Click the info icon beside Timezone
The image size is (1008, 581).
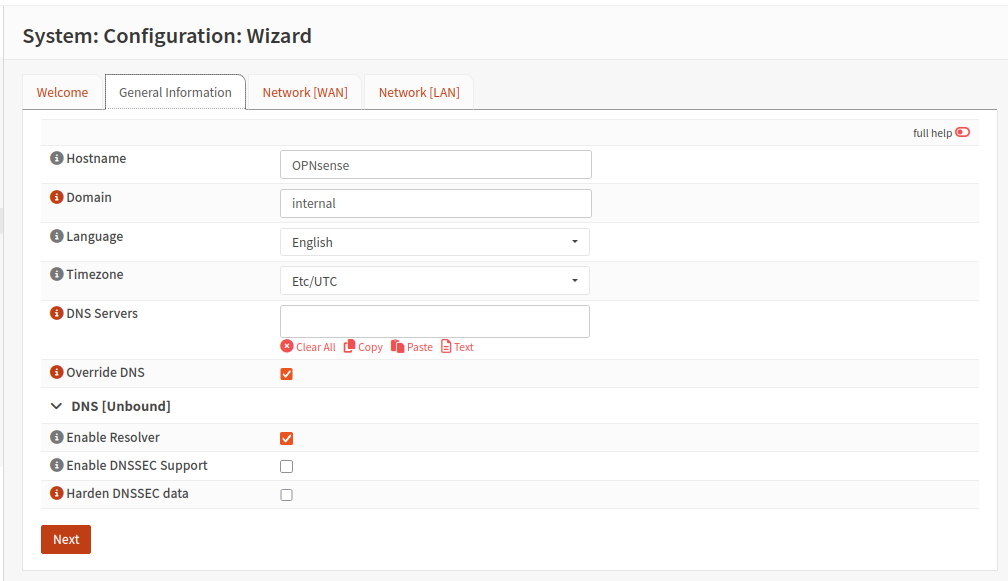click(x=57, y=275)
